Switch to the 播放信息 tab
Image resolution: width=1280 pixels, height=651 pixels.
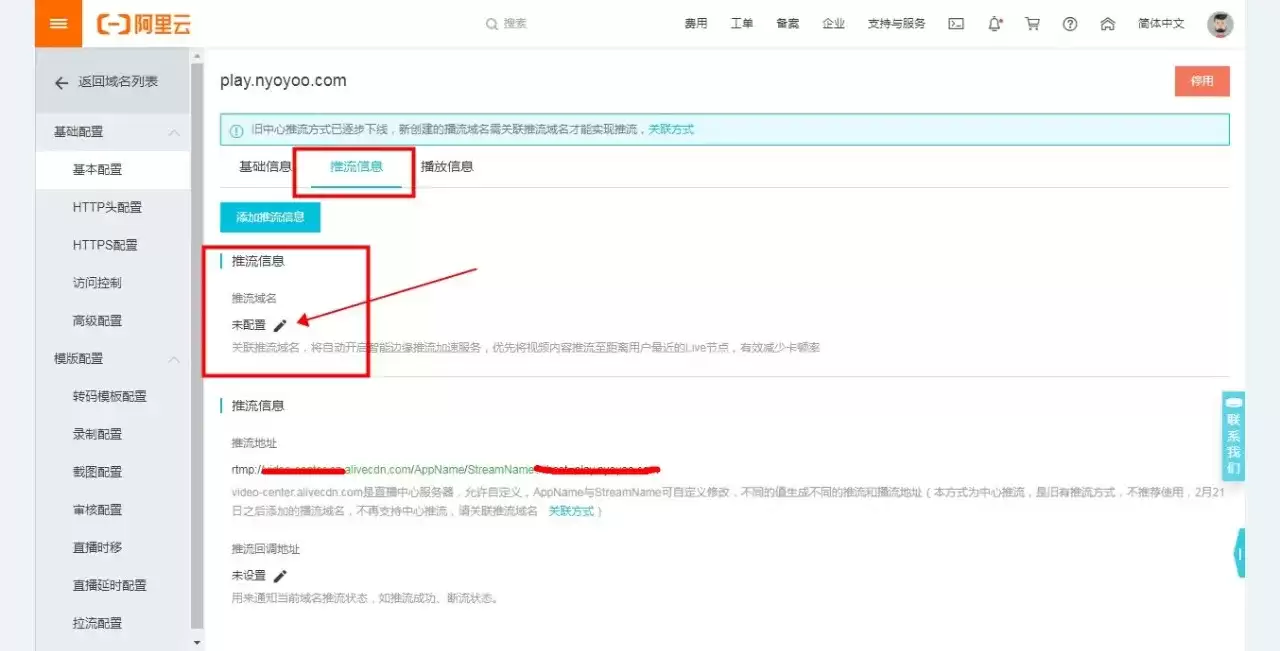pyautogui.click(x=447, y=167)
